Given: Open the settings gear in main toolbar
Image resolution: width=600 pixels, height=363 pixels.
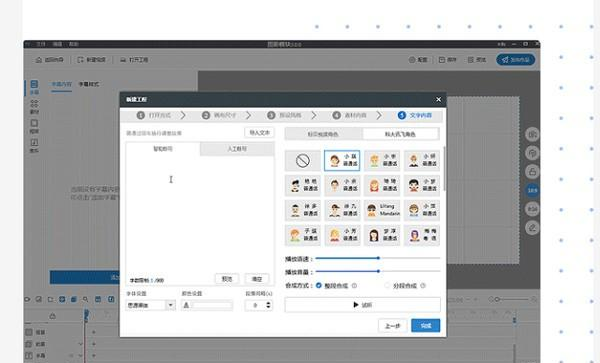Looking at the screenshot, I should tap(412, 60).
